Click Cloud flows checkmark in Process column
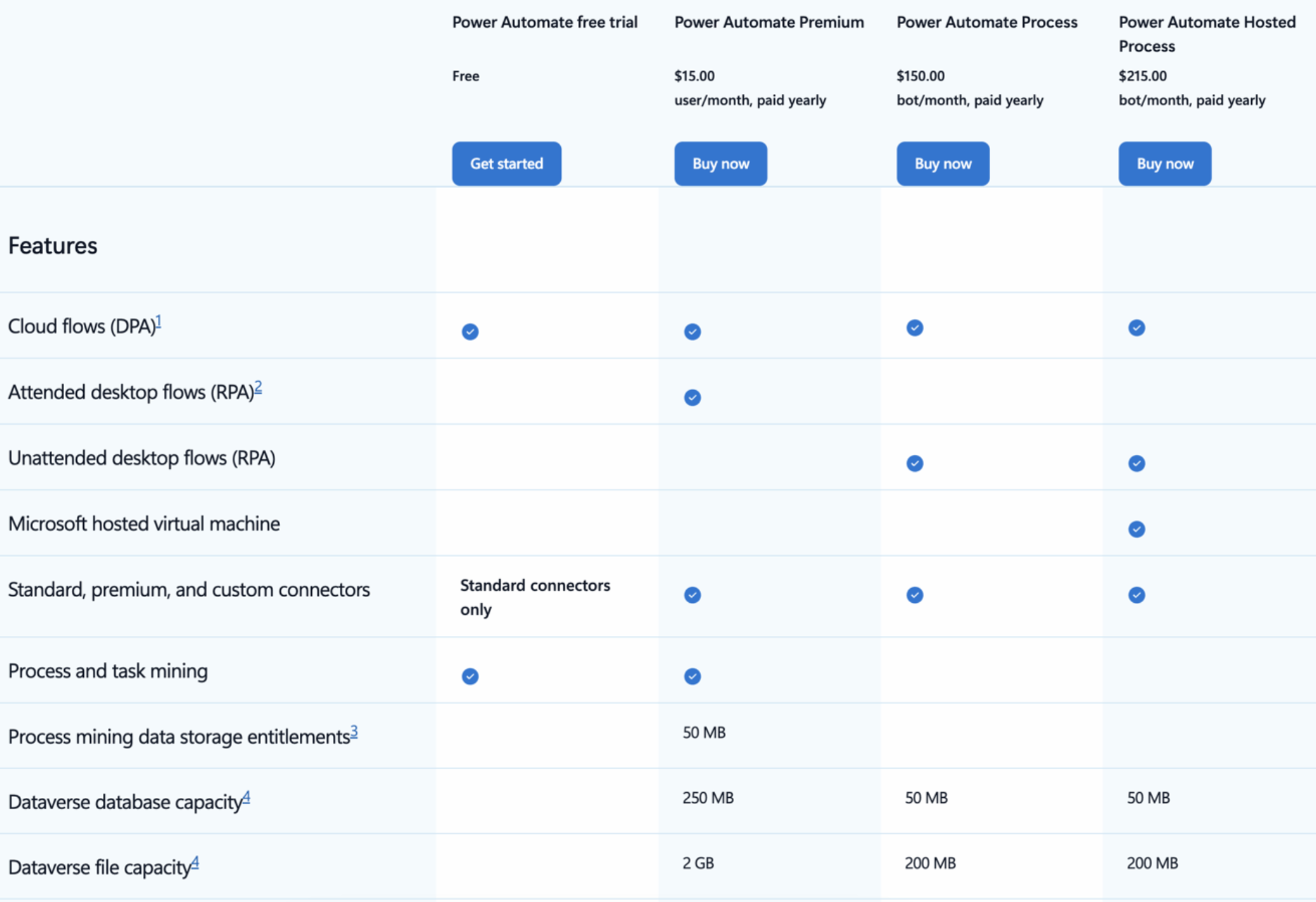This screenshot has width=1316, height=902. [x=915, y=328]
